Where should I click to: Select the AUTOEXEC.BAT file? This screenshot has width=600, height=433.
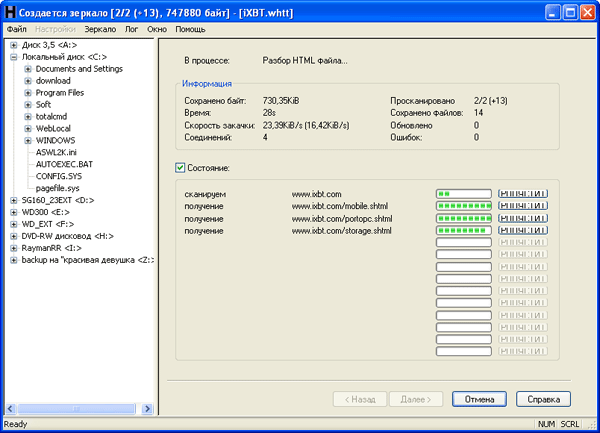[x=64, y=164]
